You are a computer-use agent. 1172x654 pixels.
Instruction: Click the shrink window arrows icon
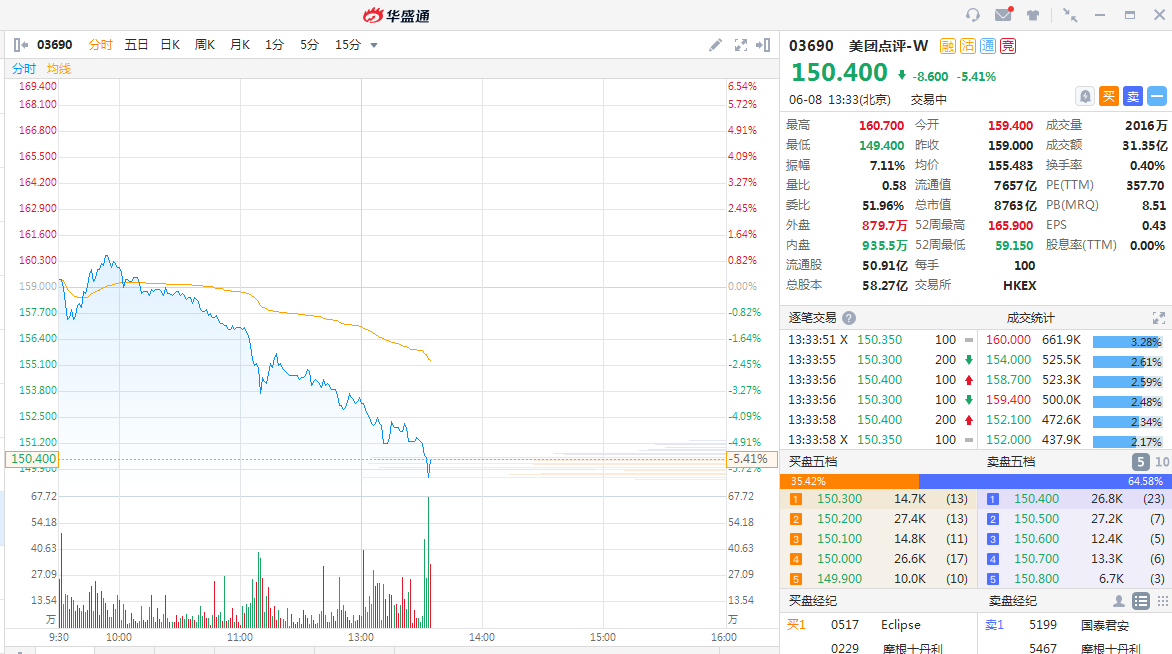coord(1070,15)
